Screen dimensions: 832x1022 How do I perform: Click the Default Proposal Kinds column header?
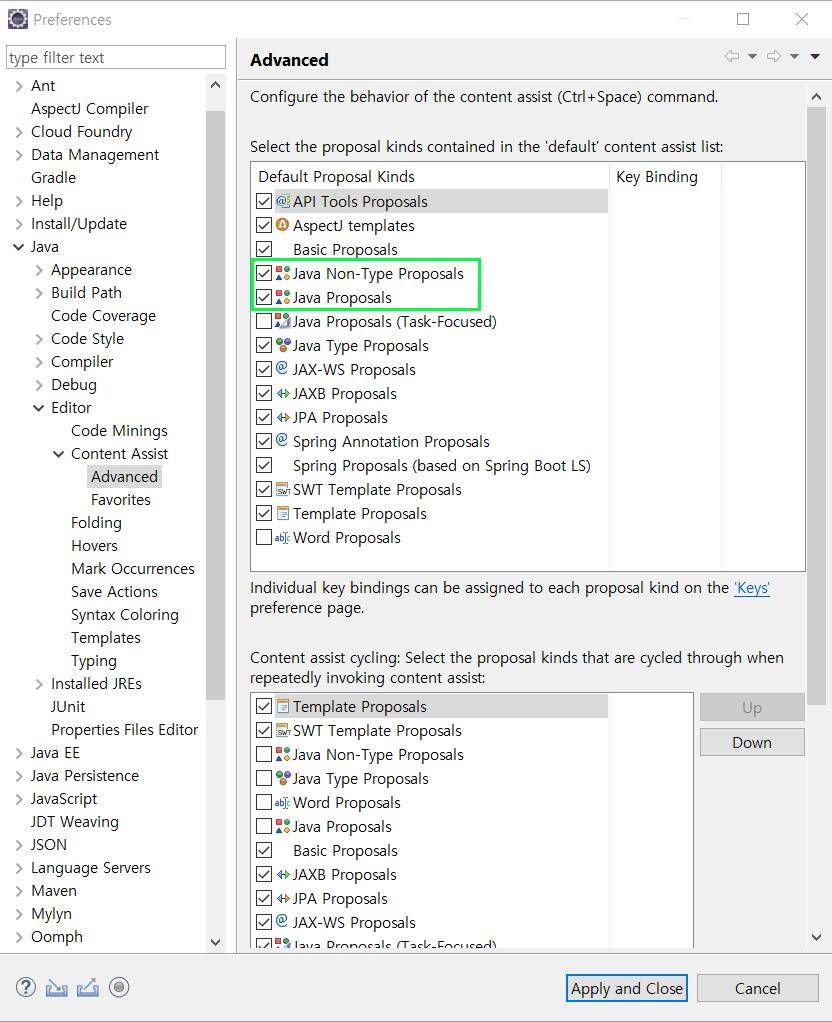click(430, 177)
